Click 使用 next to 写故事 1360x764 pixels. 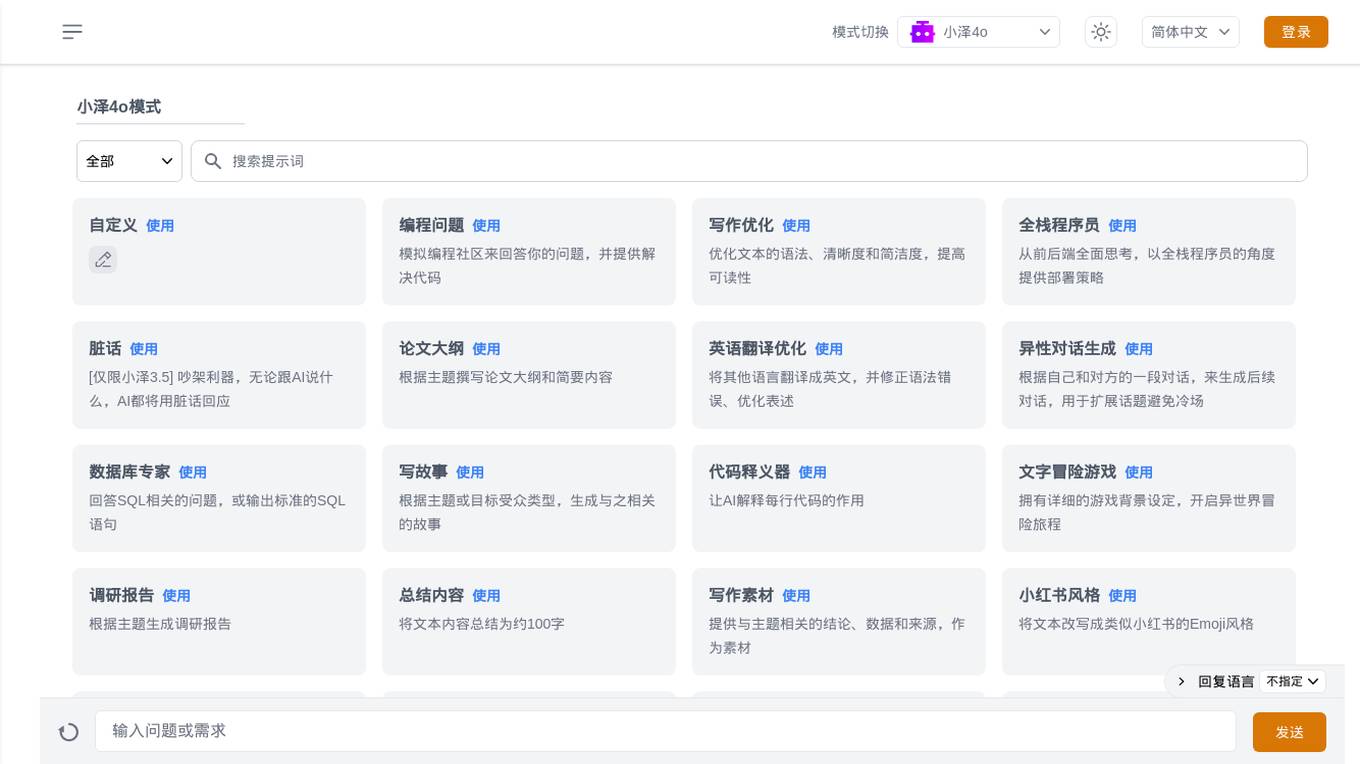coord(470,472)
